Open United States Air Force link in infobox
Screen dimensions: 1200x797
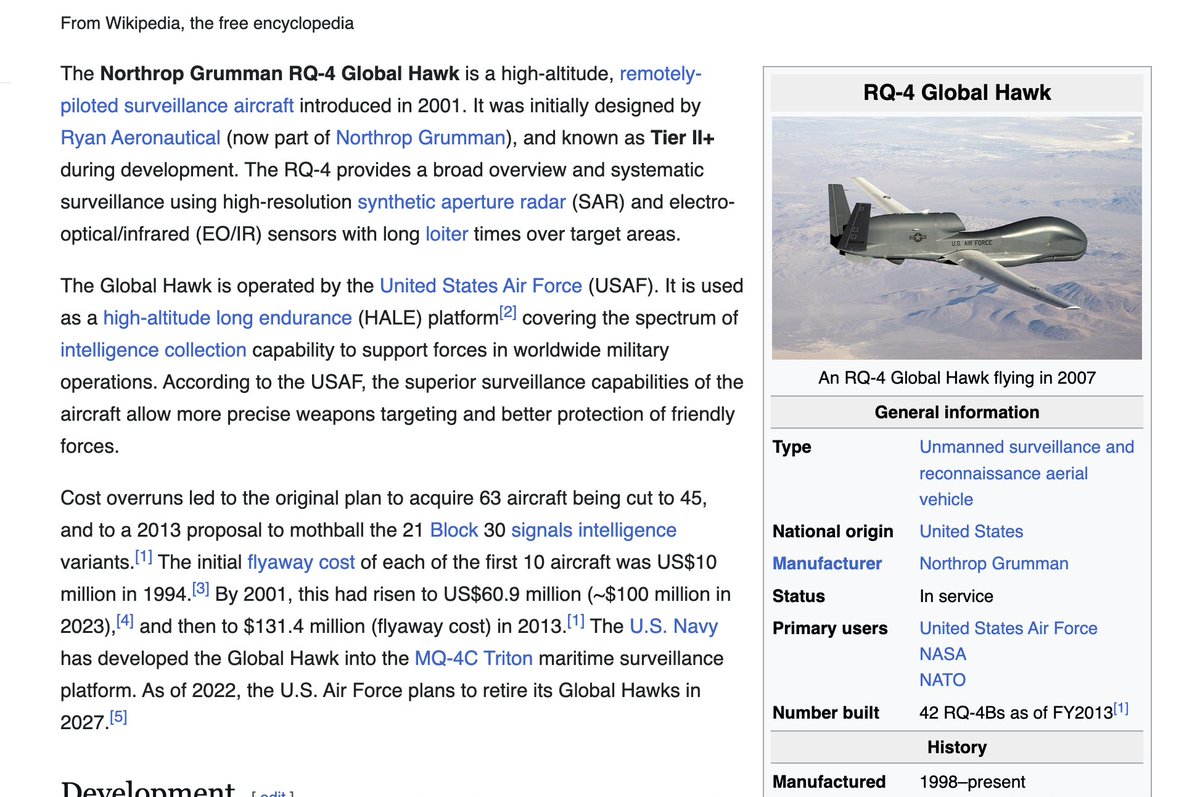(1008, 628)
